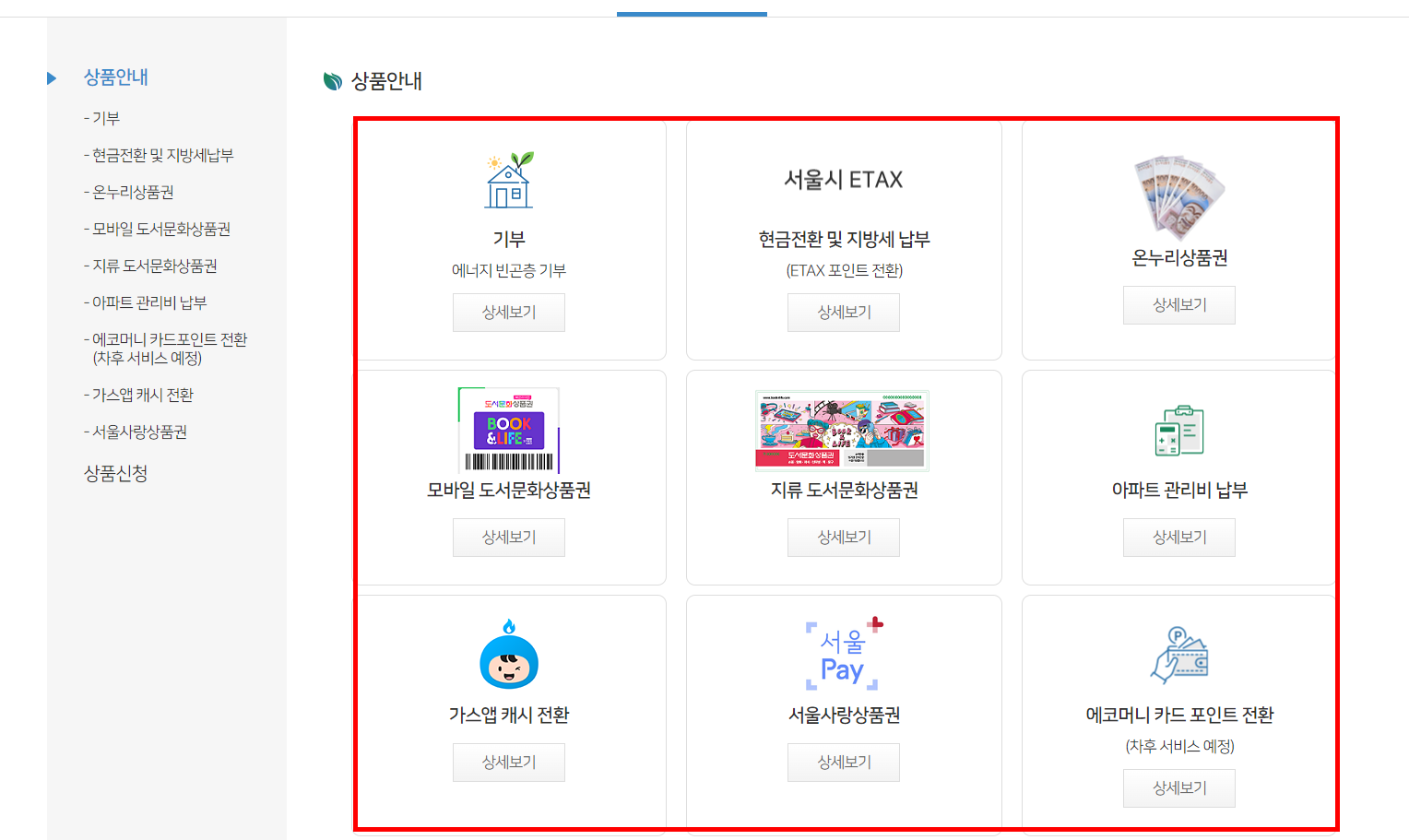Click the 지류 도서문화상품권 card title

844,491
